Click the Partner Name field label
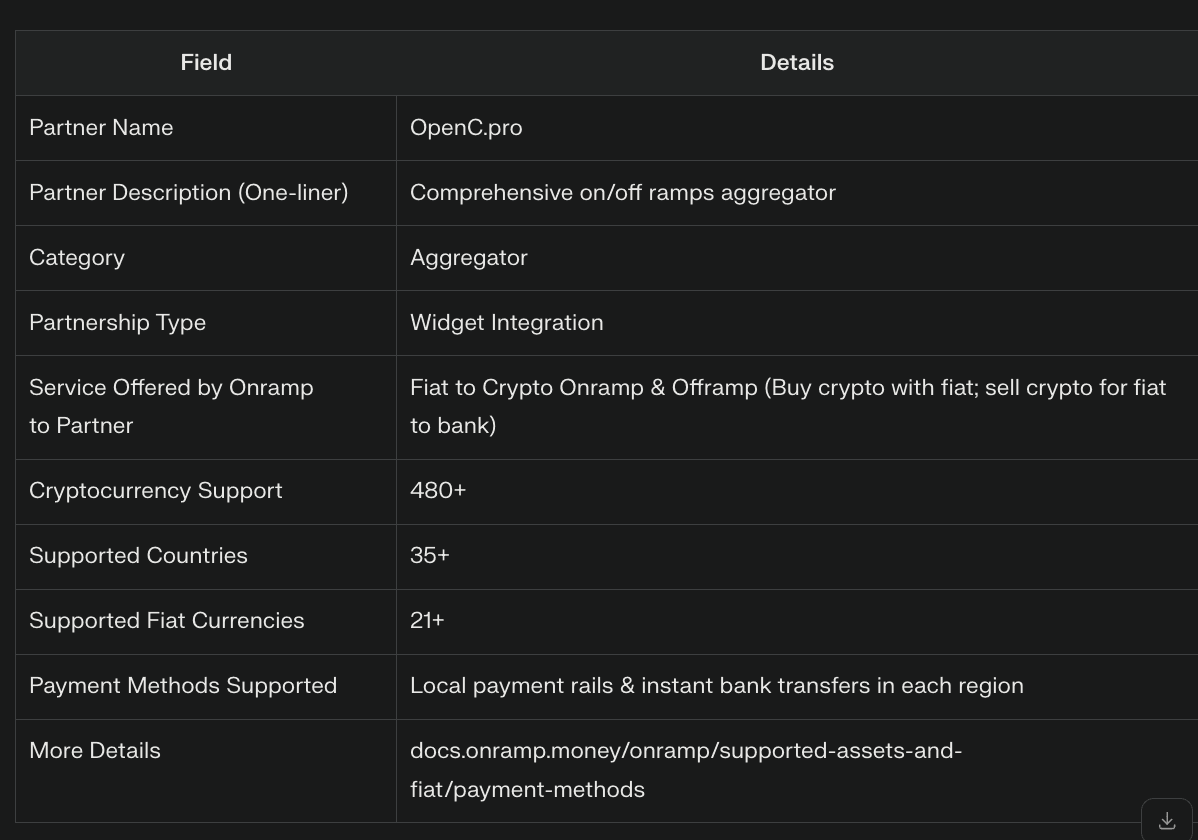 101,128
